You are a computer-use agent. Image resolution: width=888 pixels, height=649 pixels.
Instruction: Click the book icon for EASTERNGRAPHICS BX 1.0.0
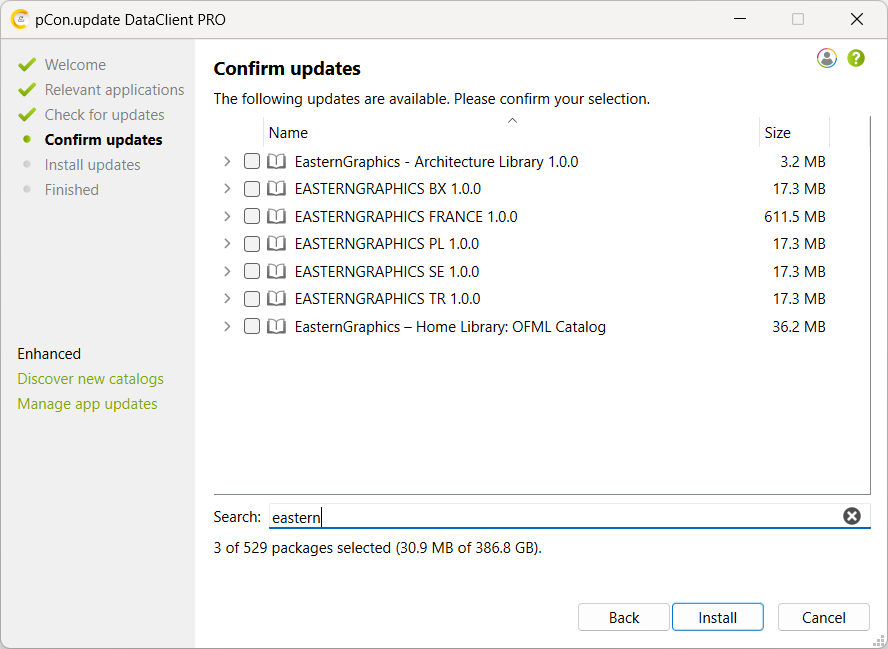(x=276, y=189)
